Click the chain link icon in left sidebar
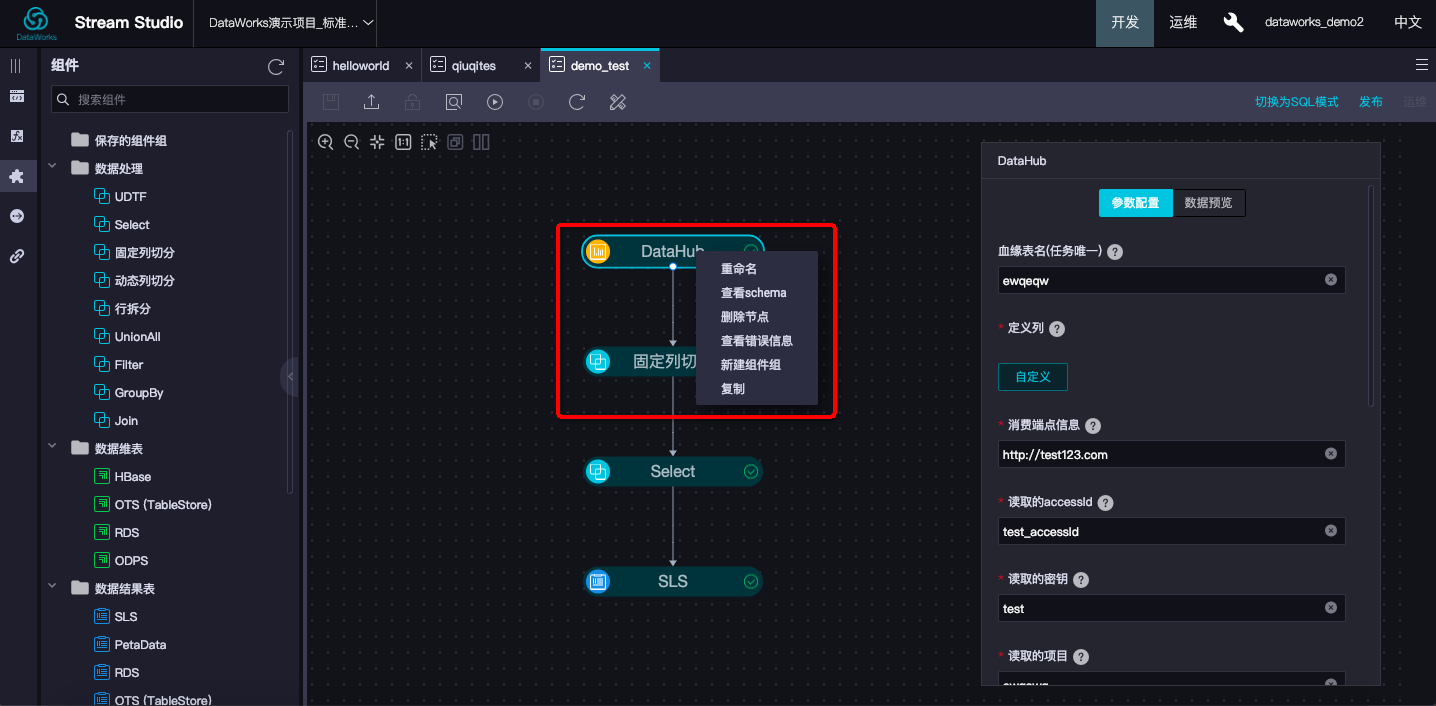This screenshot has width=1436, height=706. coord(16,256)
